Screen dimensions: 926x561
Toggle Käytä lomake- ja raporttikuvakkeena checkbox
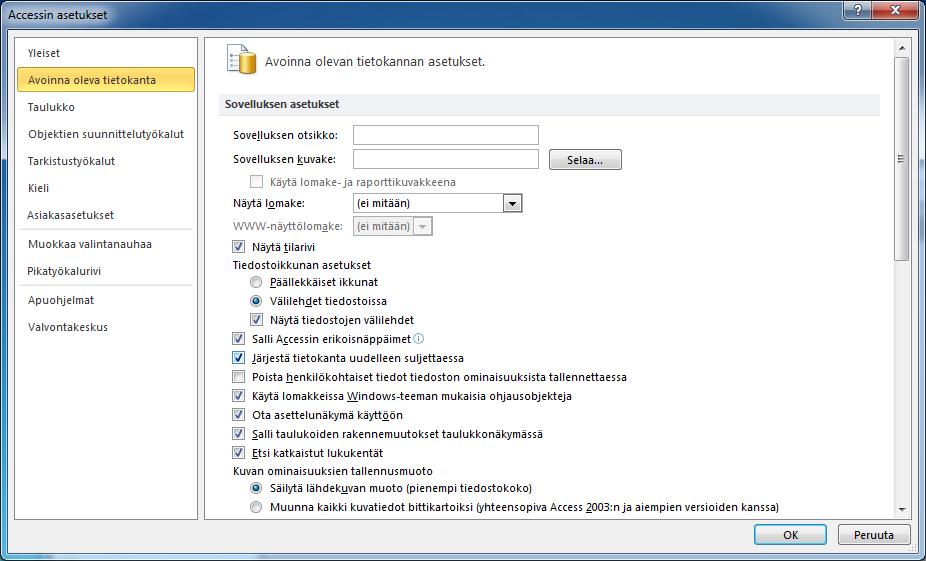pyautogui.click(x=256, y=182)
